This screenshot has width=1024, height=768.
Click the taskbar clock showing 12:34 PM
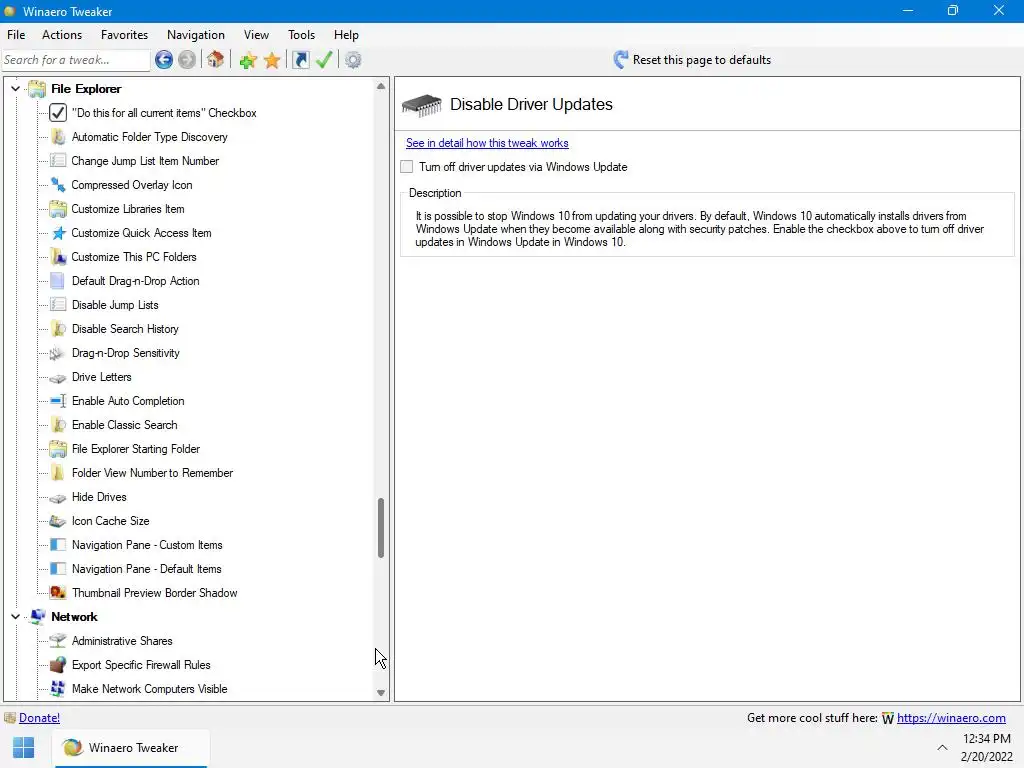click(x=986, y=739)
